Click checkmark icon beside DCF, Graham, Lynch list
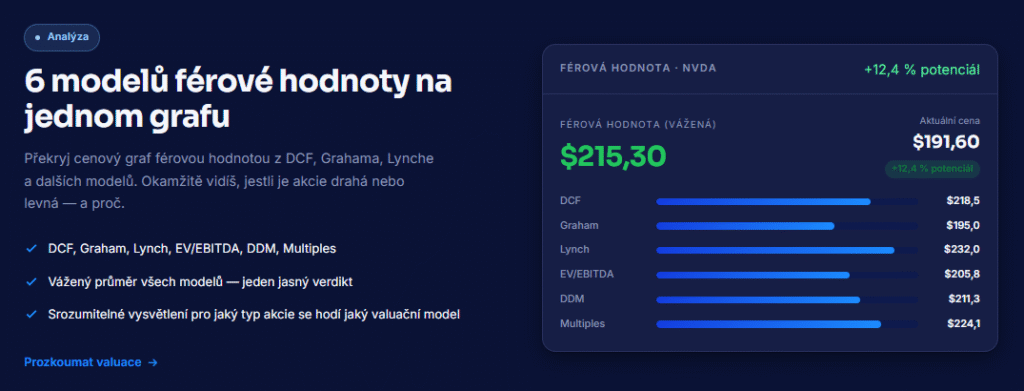 click(x=30, y=249)
